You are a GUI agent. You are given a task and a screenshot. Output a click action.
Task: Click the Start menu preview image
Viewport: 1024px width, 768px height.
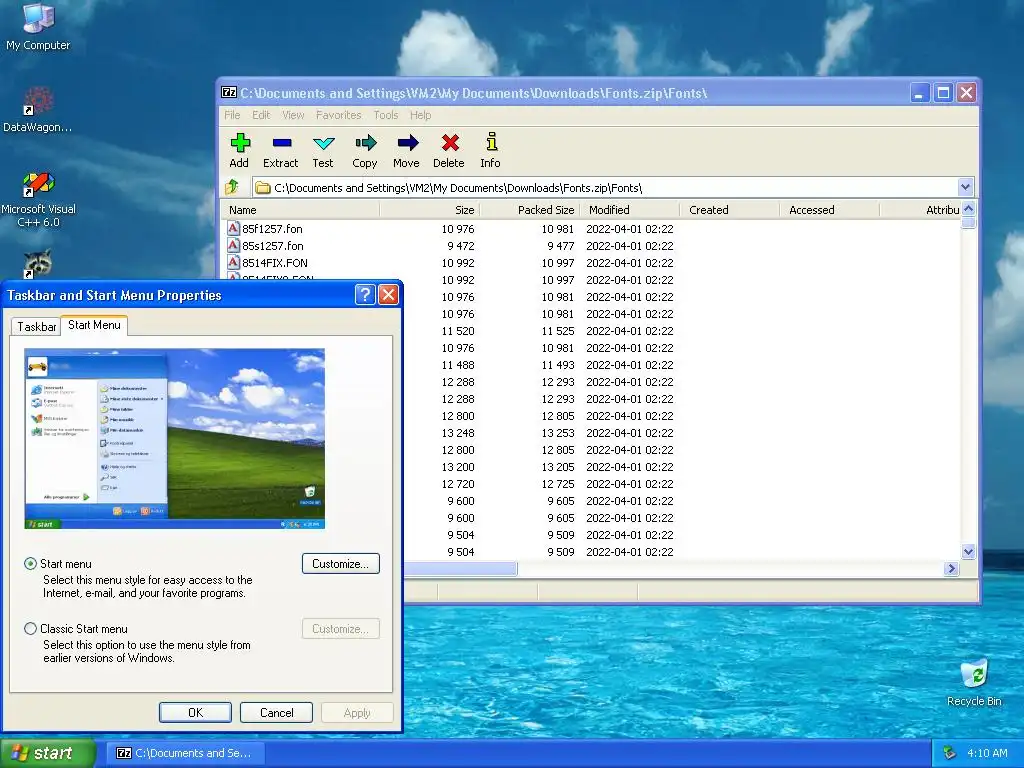click(174, 438)
